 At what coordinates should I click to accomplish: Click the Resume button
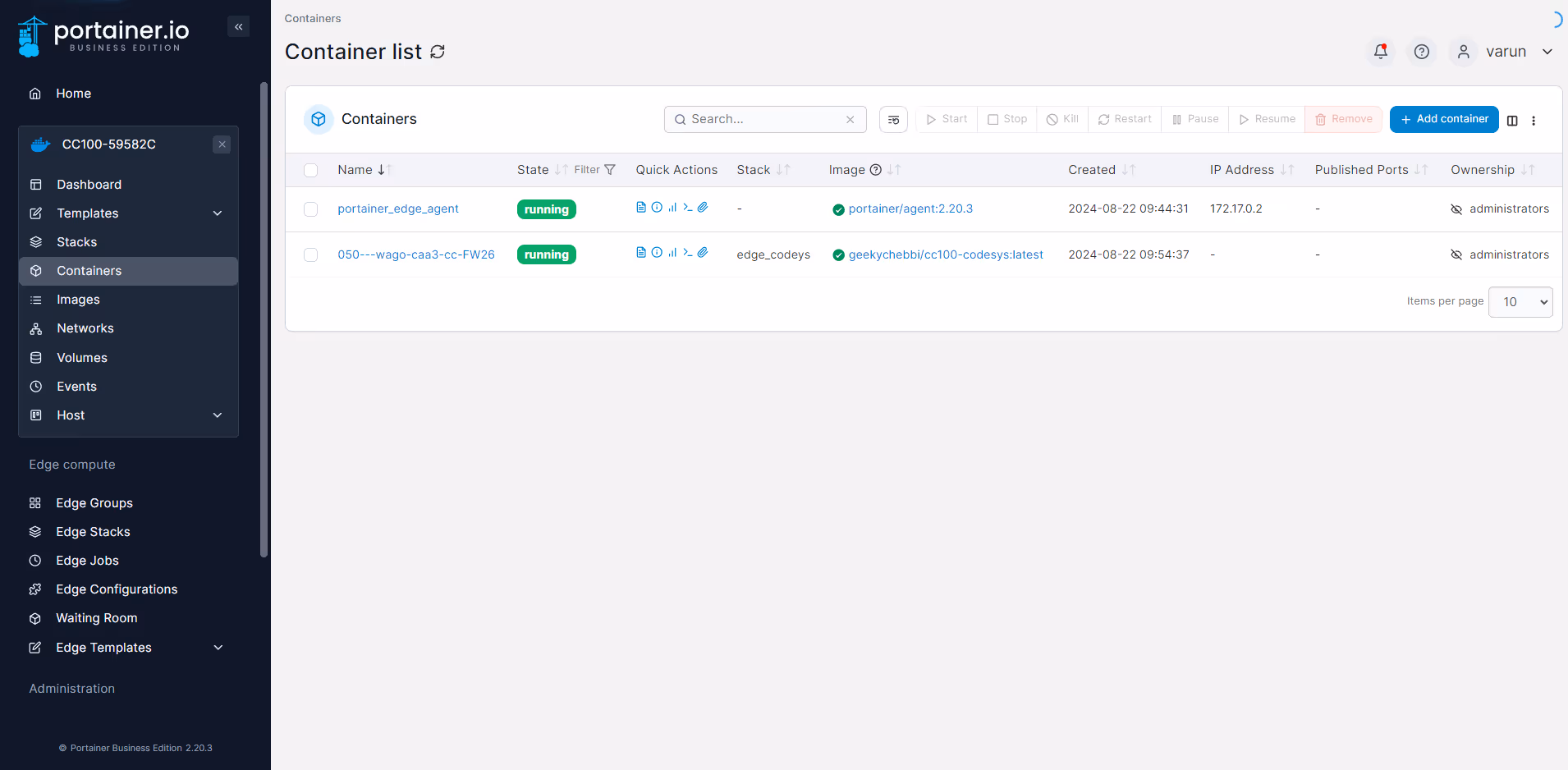pos(1267,119)
